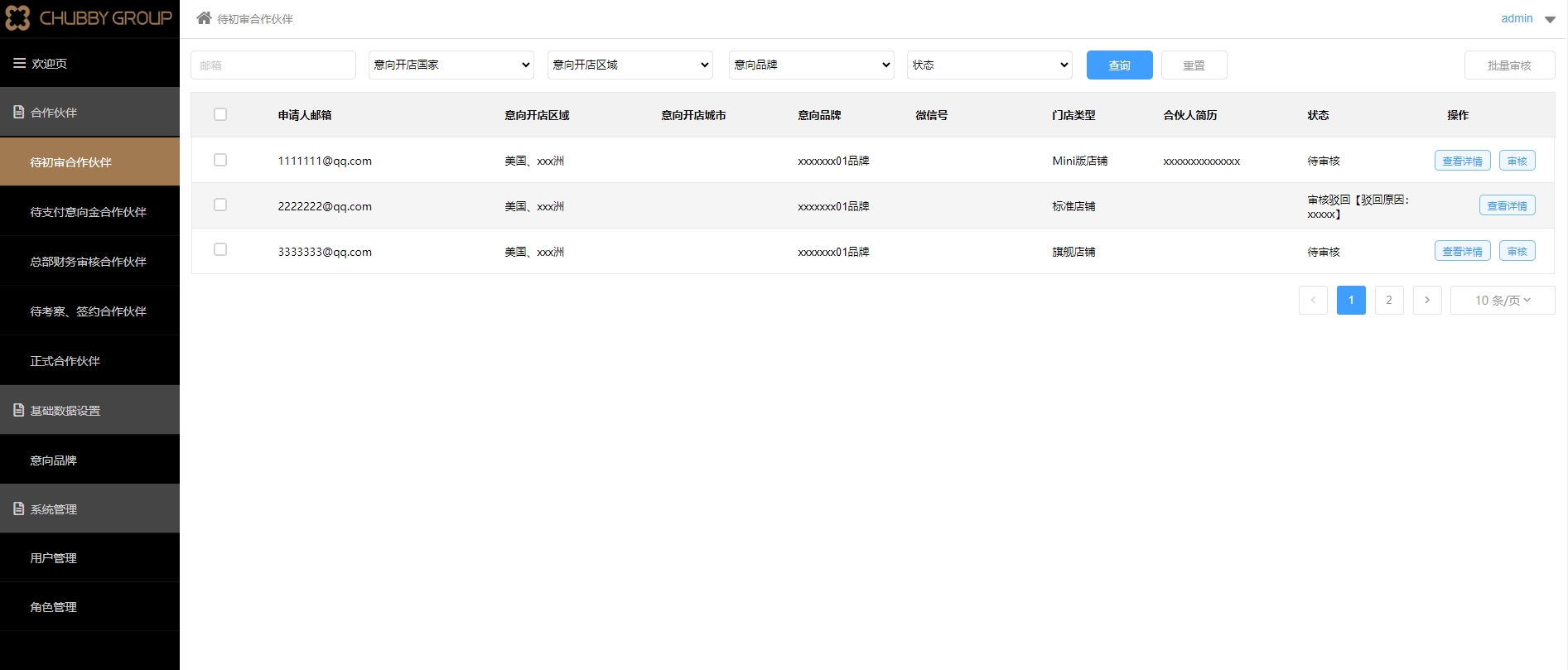Go to next page arrow
Image resolution: width=1568 pixels, height=670 pixels.
pyautogui.click(x=1427, y=300)
